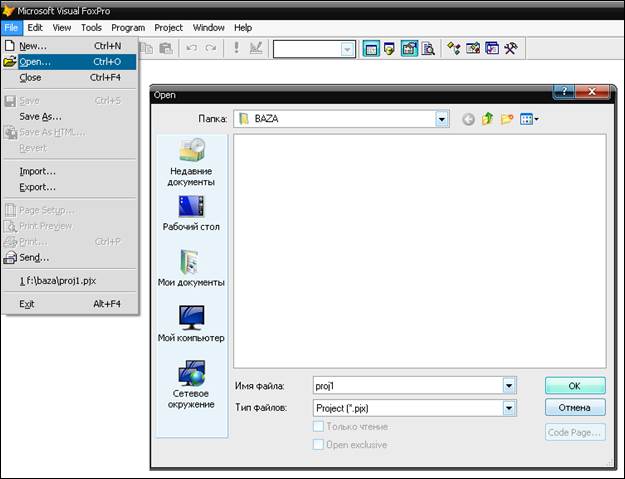Click the Undo arrow in the toolbar
This screenshot has height=479, width=625.
[192, 49]
